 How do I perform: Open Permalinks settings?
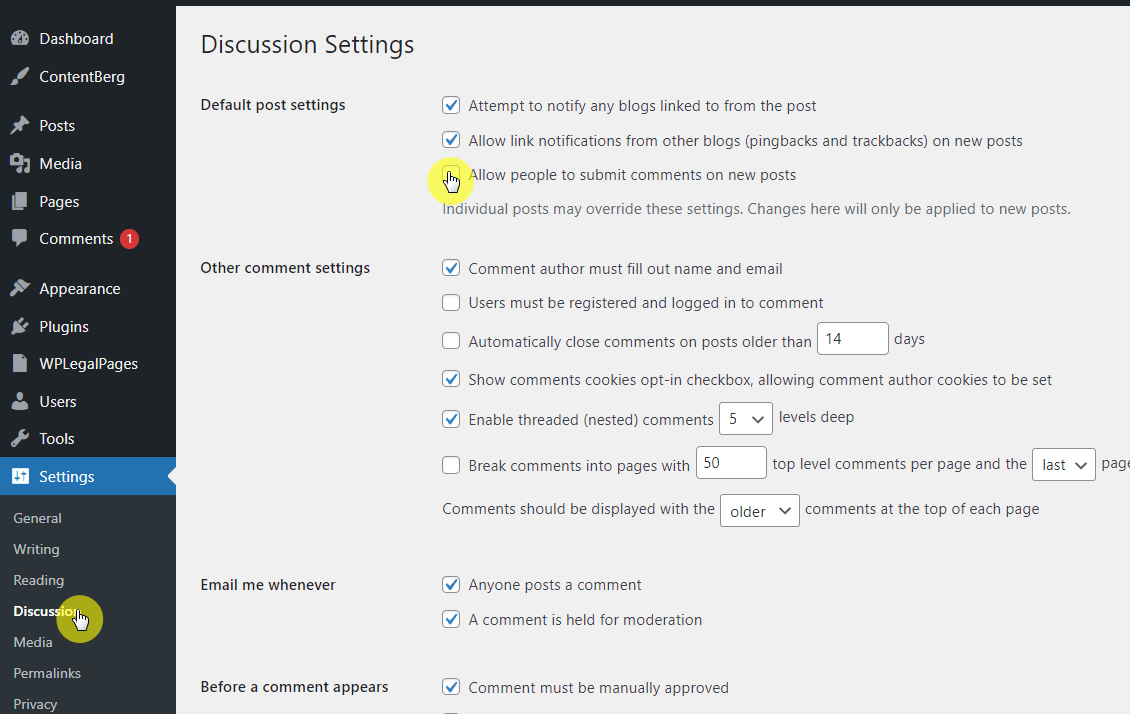click(46, 672)
